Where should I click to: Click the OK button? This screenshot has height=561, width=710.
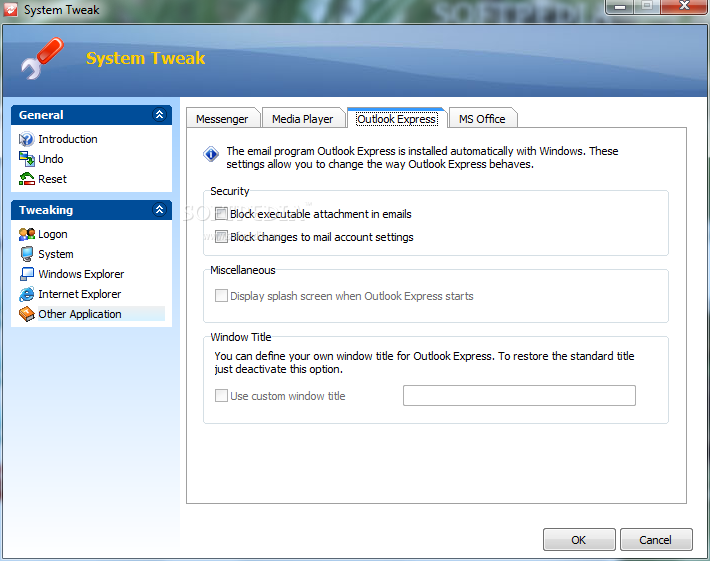tap(579, 540)
